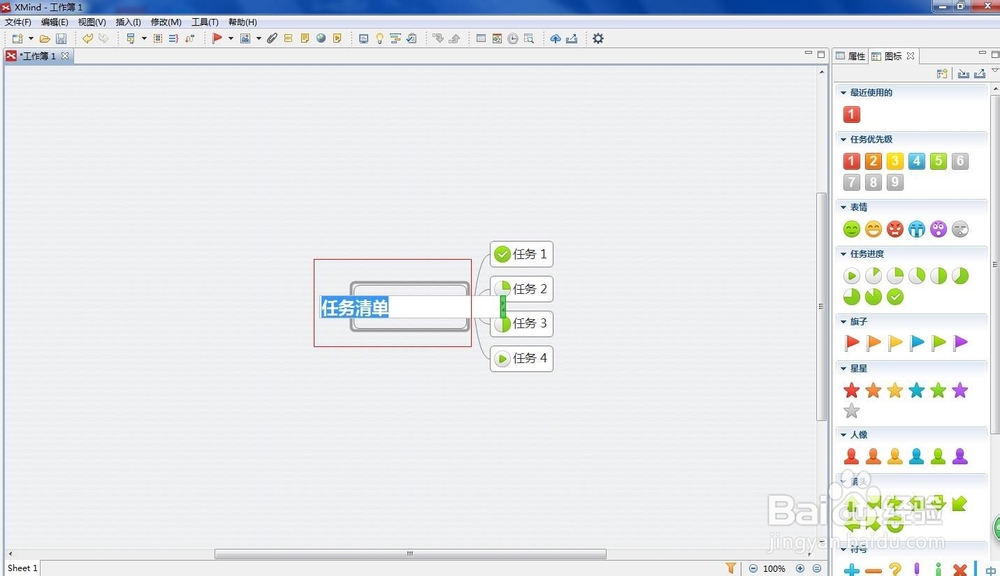
Task: Choose the blue star marker
Action: tap(916, 390)
